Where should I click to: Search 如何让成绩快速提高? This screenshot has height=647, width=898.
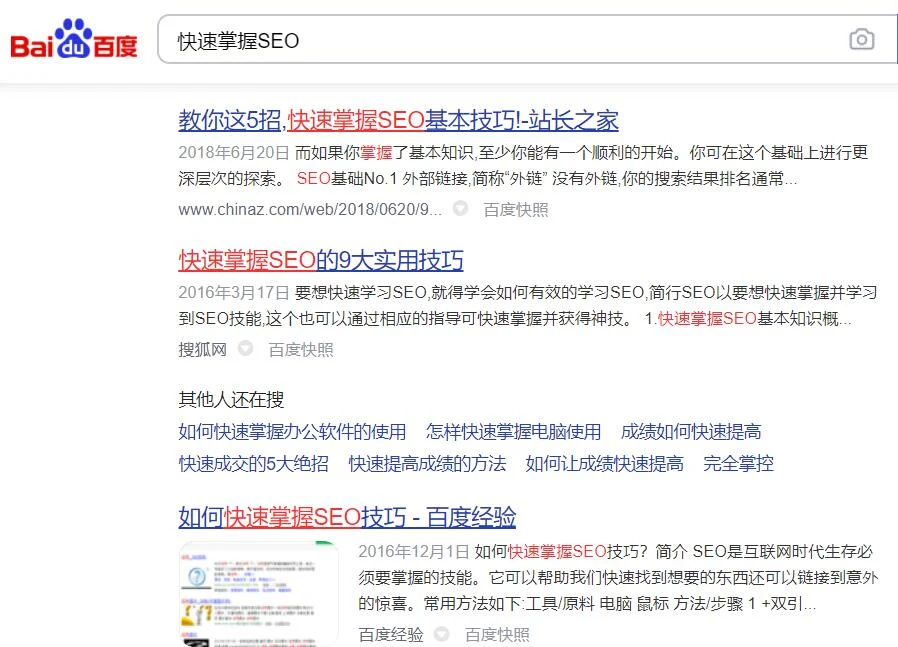[605, 464]
